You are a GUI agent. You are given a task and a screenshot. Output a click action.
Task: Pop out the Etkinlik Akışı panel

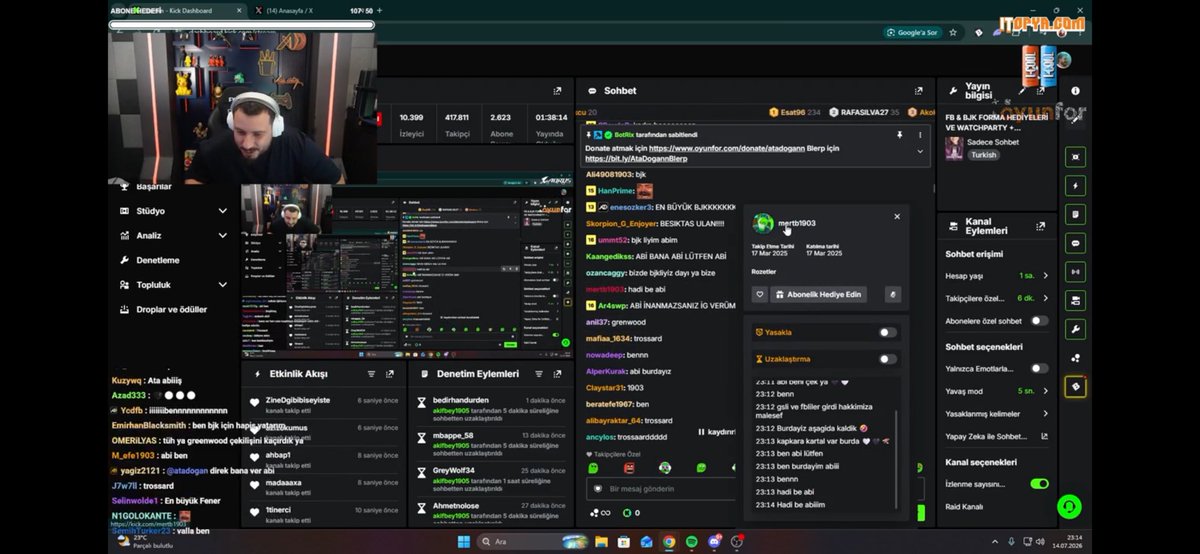click(390, 374)
